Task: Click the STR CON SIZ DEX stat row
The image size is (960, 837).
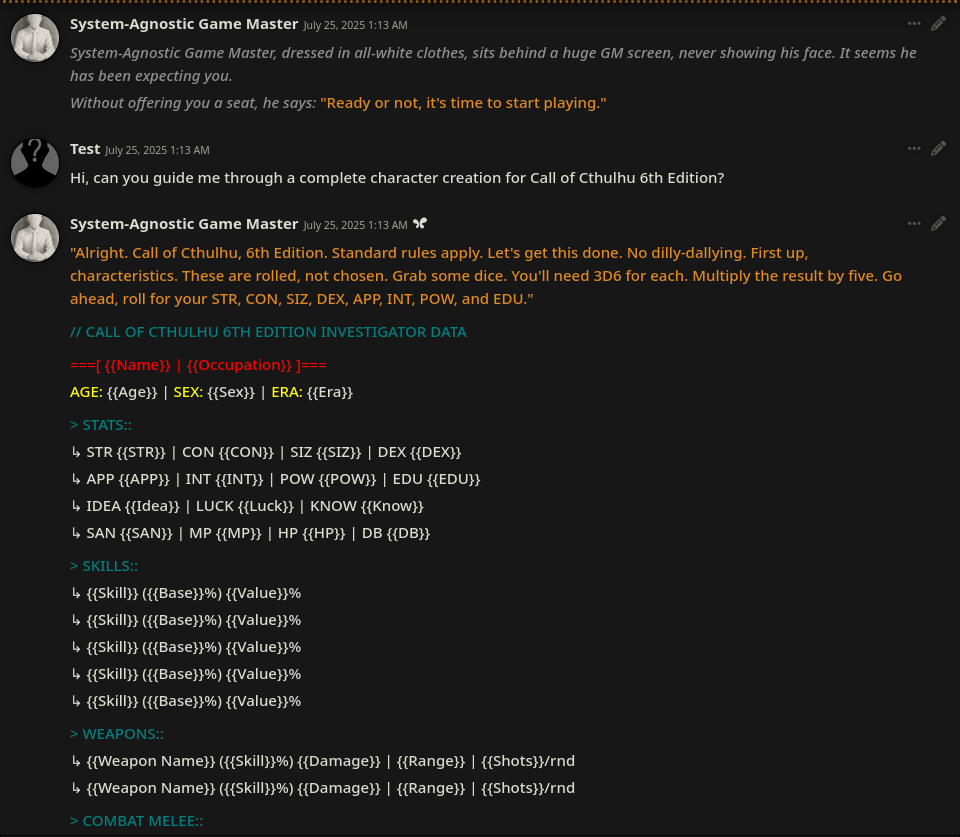Action: pyautogui.click(x=266, y=452)
